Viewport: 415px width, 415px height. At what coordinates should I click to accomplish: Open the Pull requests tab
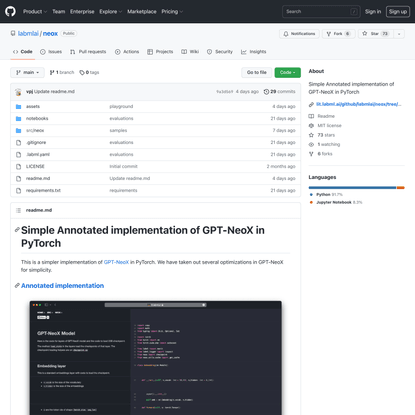pyautogui.click(x=88, y=52)
